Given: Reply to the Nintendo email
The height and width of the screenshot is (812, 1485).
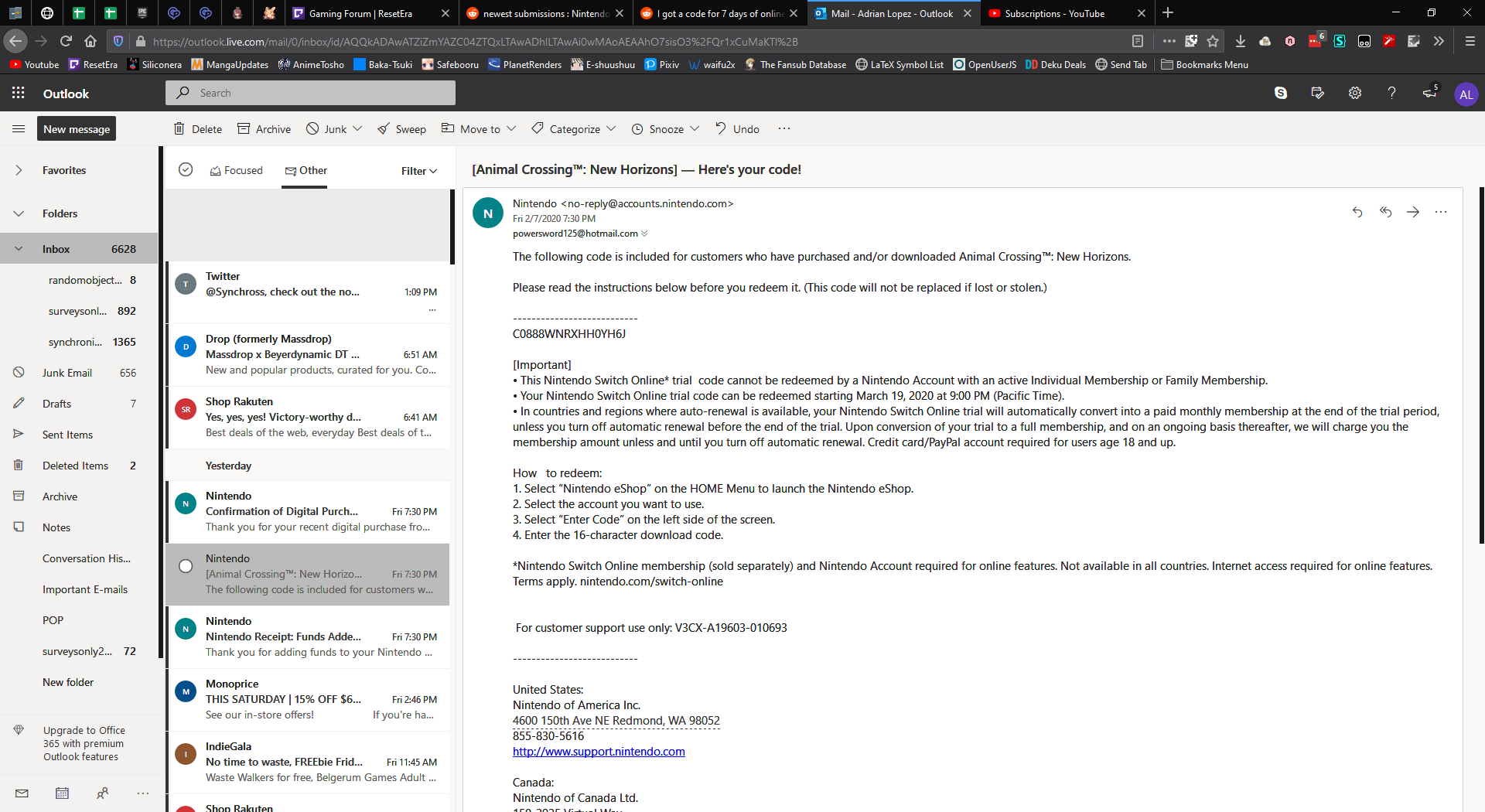Looking at the screenshot, I should click(1357, 212).
